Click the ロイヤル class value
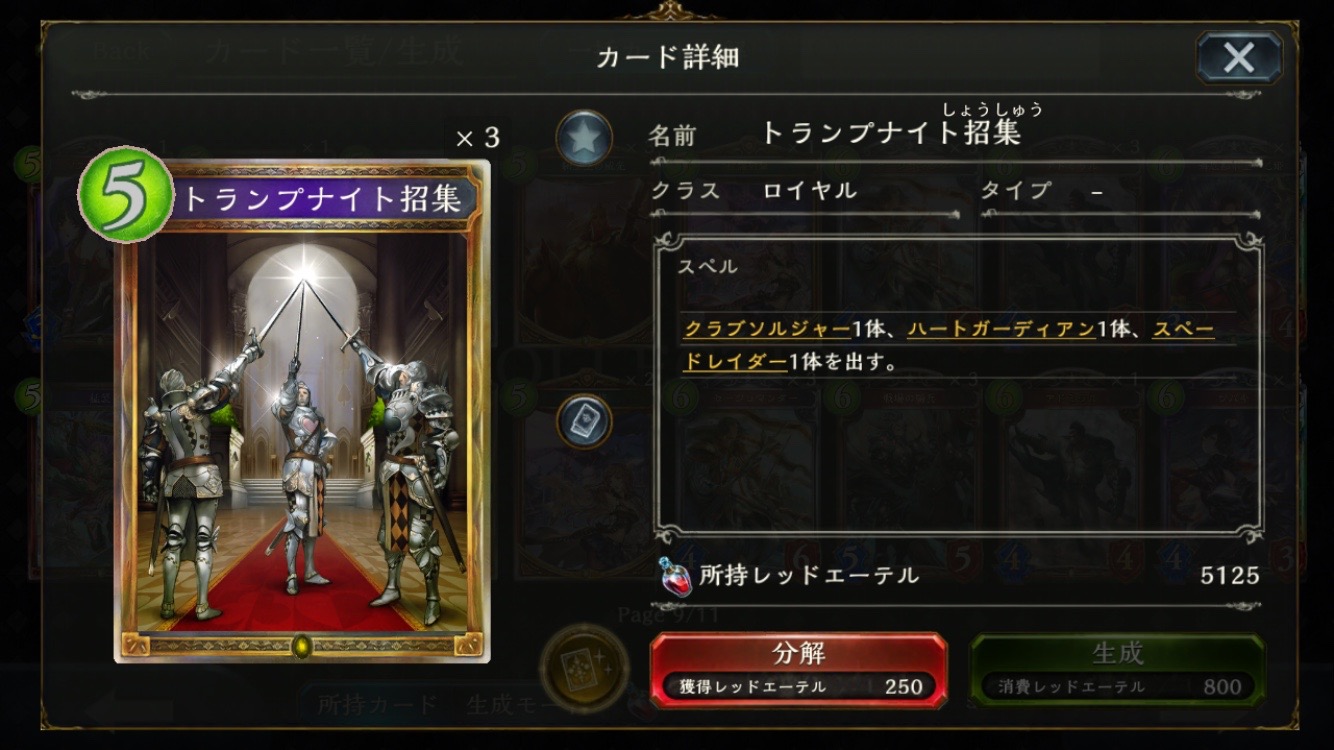Image resolution: width=1334 pixels, height=750 pixels. pos(810,191)
